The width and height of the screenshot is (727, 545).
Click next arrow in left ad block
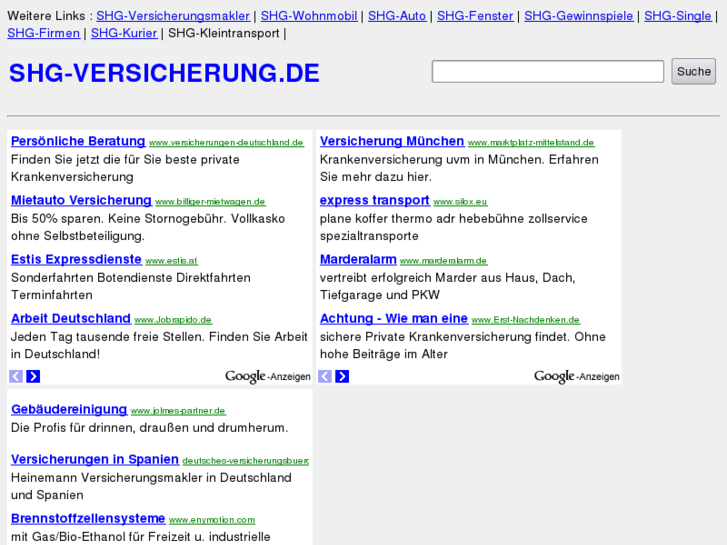pyautogui.click(x=33, y=376)
